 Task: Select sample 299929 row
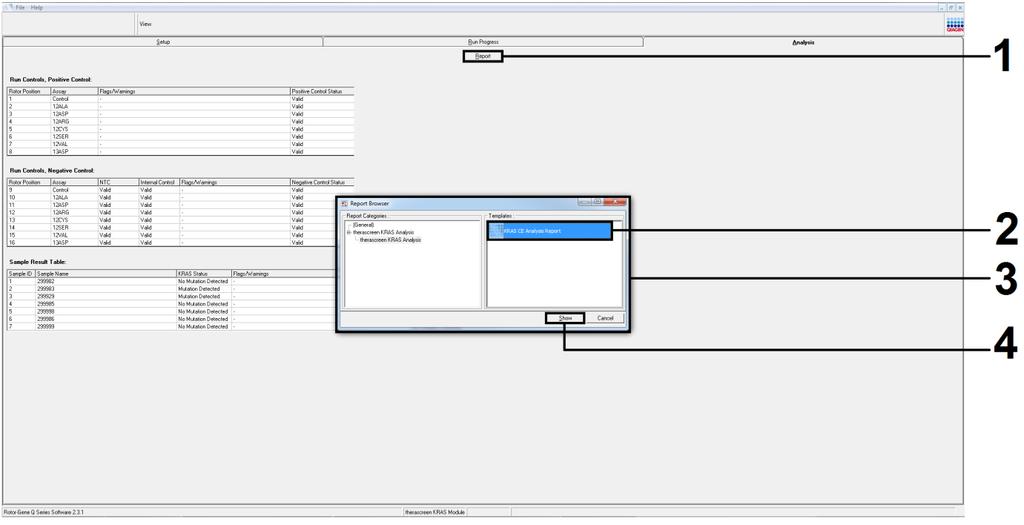[171, 296]
